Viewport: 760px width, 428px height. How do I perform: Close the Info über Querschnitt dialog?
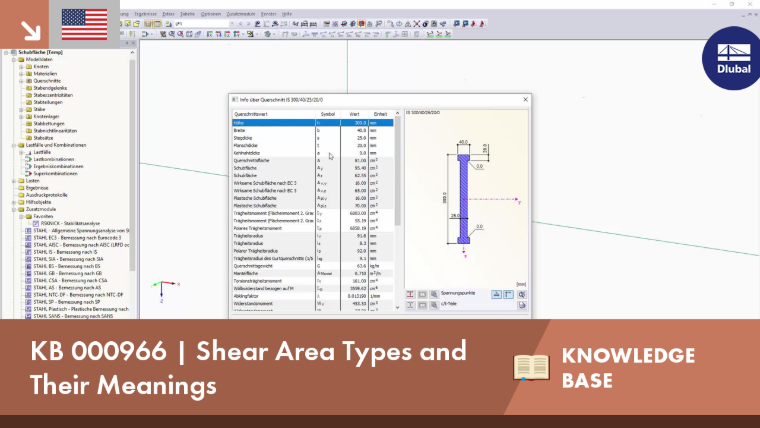click(525, 99)
